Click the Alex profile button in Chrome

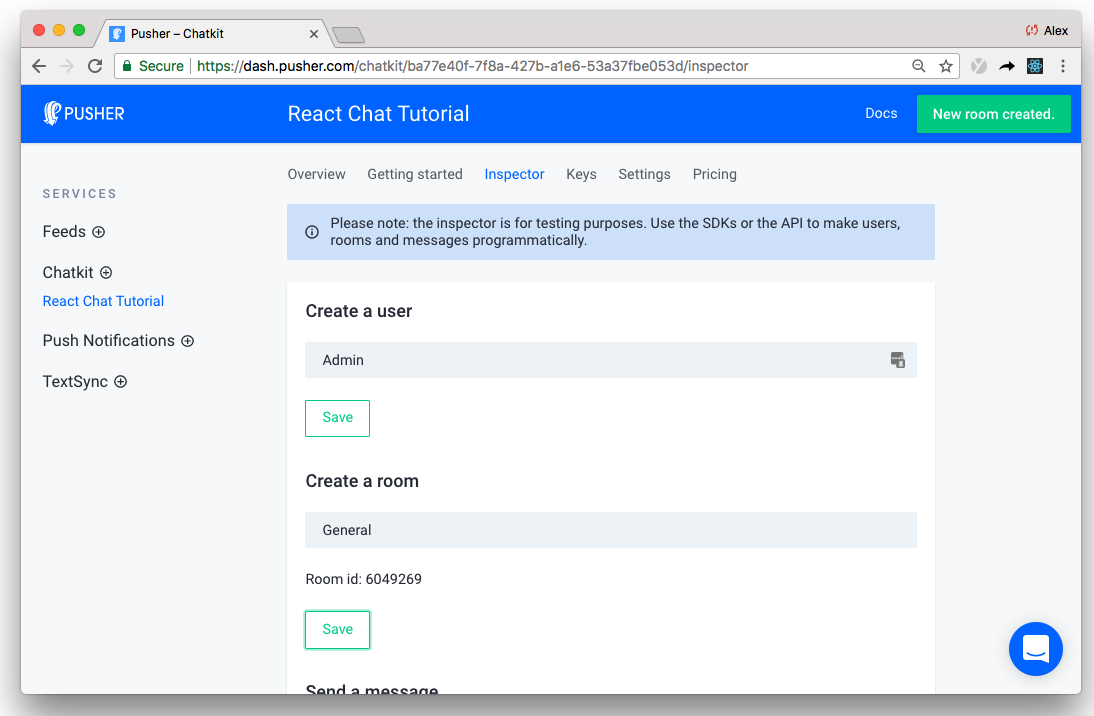click(x=1047, y=31)
